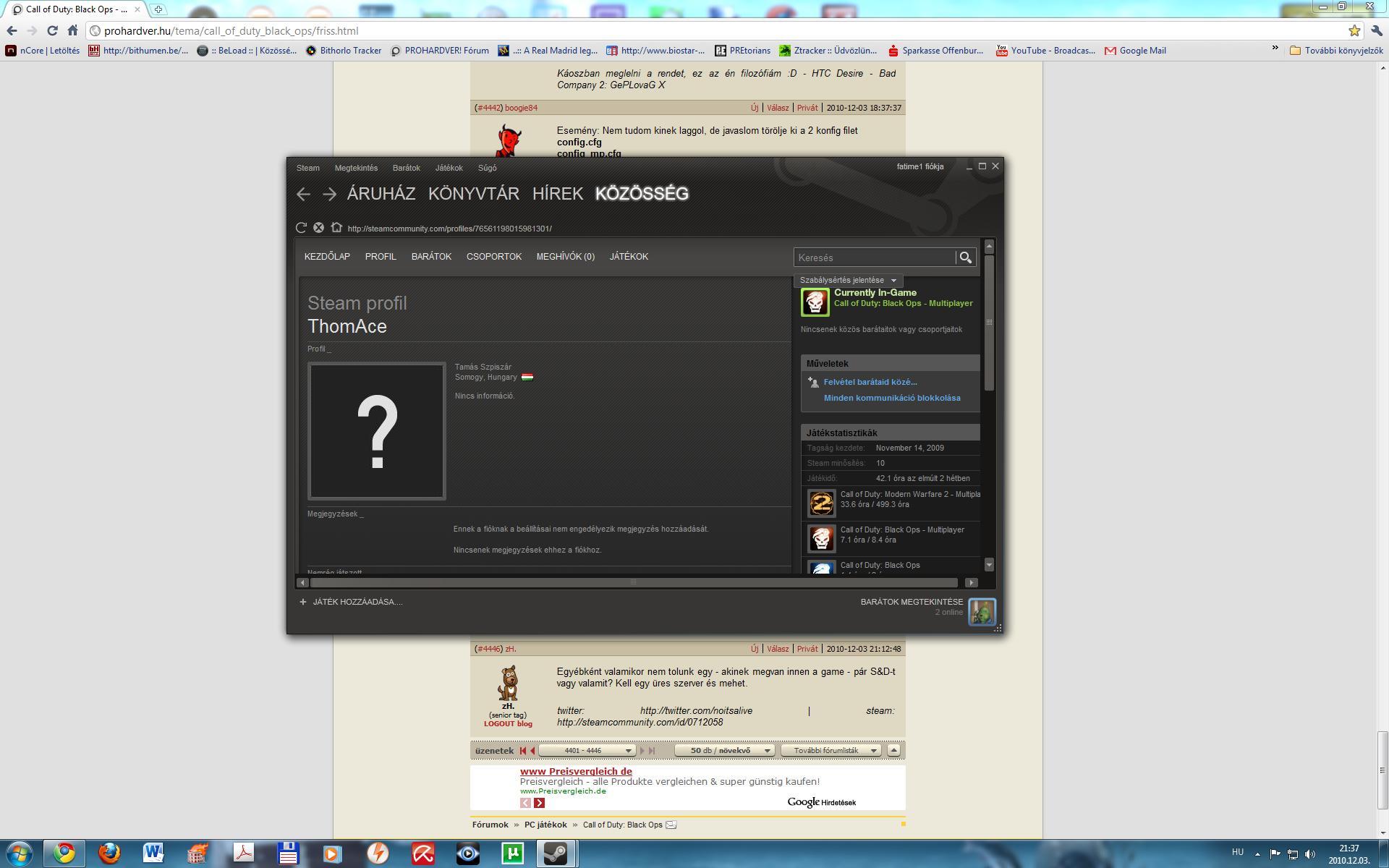
Task: Stop loading the Steam web page
Action: pos(318,228)
